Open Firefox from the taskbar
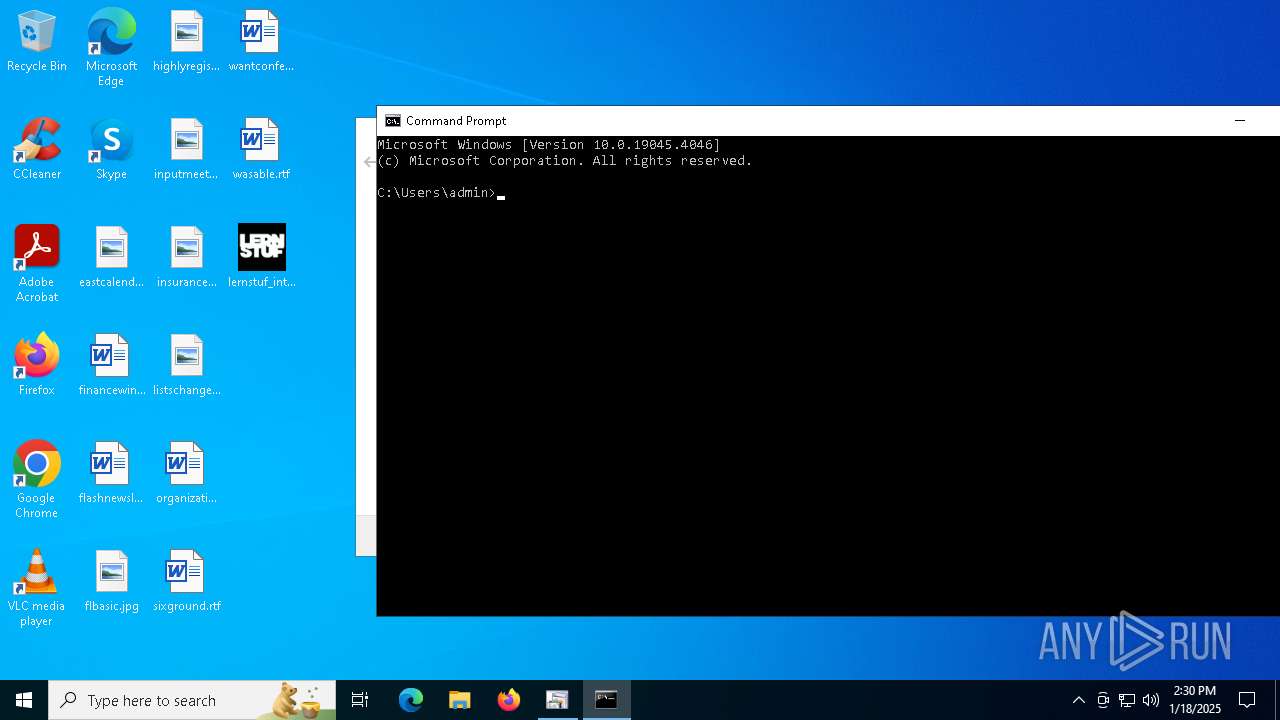Image resolution: width=1280 pixels, height=720 pixels. pos(509,700)
